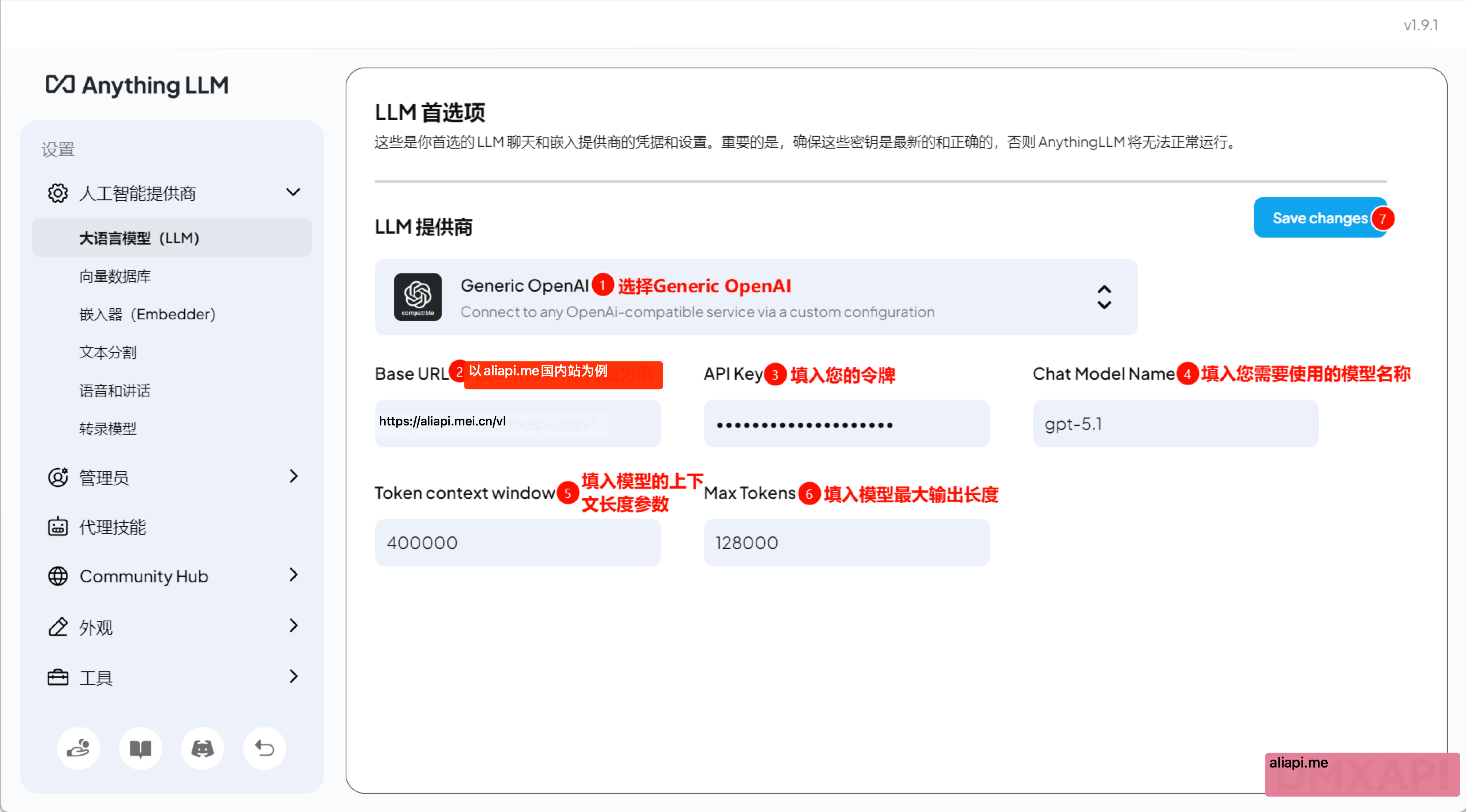Select 大语言模型 (LLM) menu item

pos(172,238)
